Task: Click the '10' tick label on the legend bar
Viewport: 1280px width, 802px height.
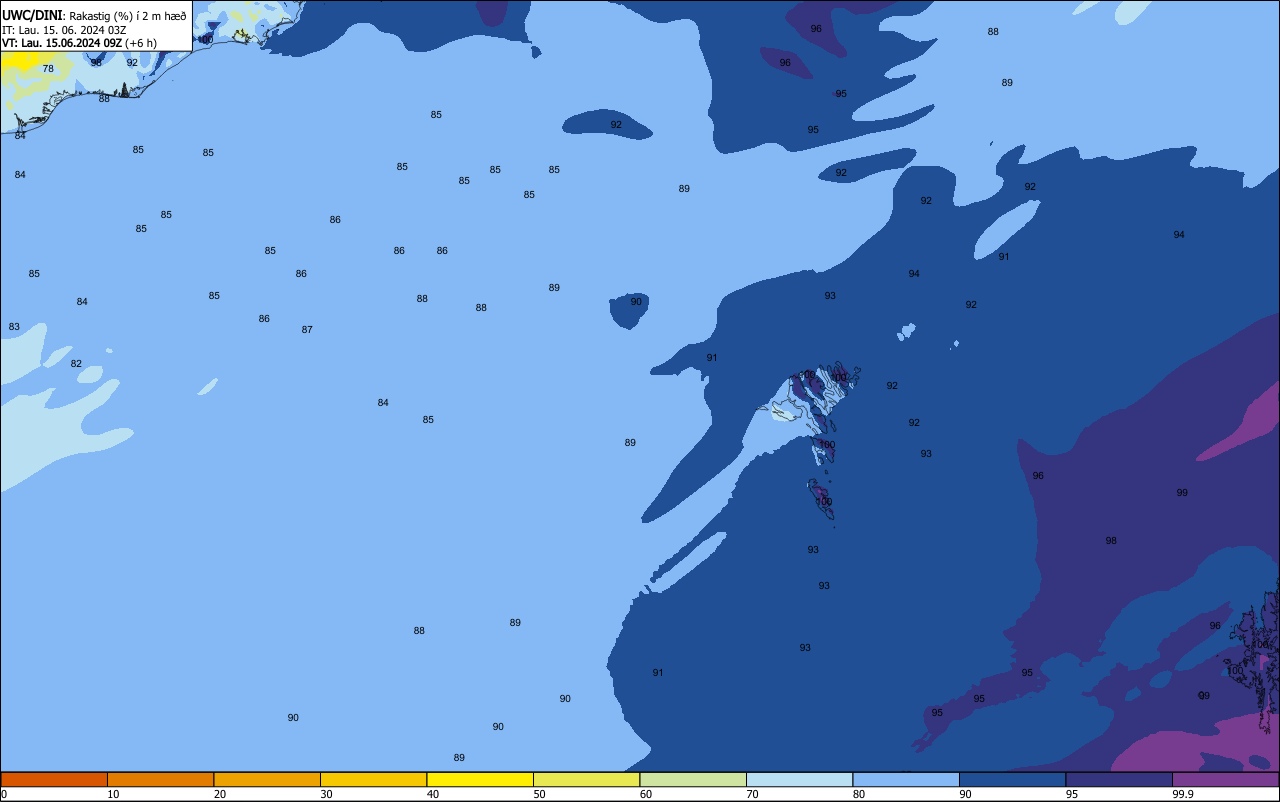Action: 113,794
